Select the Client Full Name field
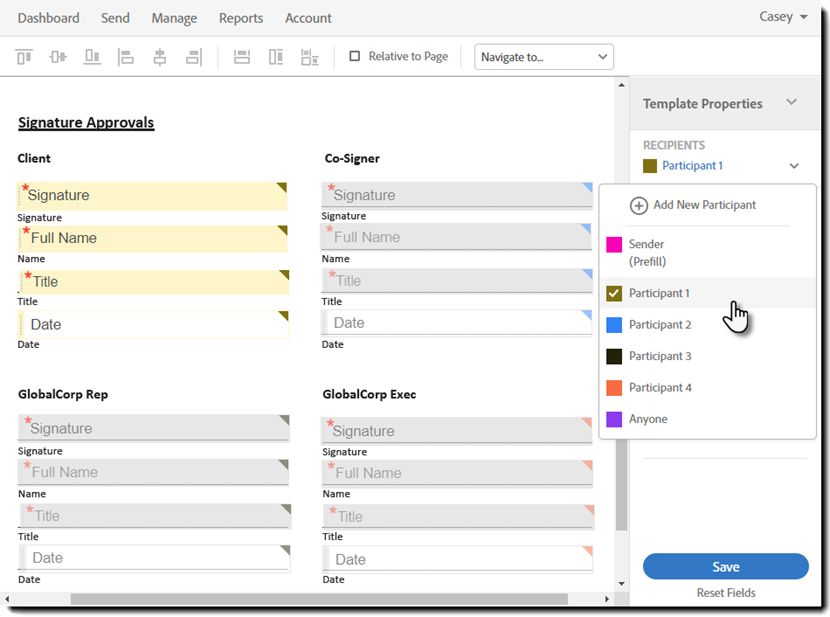Image resolution: width=830 pixels, height=617 pixels. coord(152,239)
